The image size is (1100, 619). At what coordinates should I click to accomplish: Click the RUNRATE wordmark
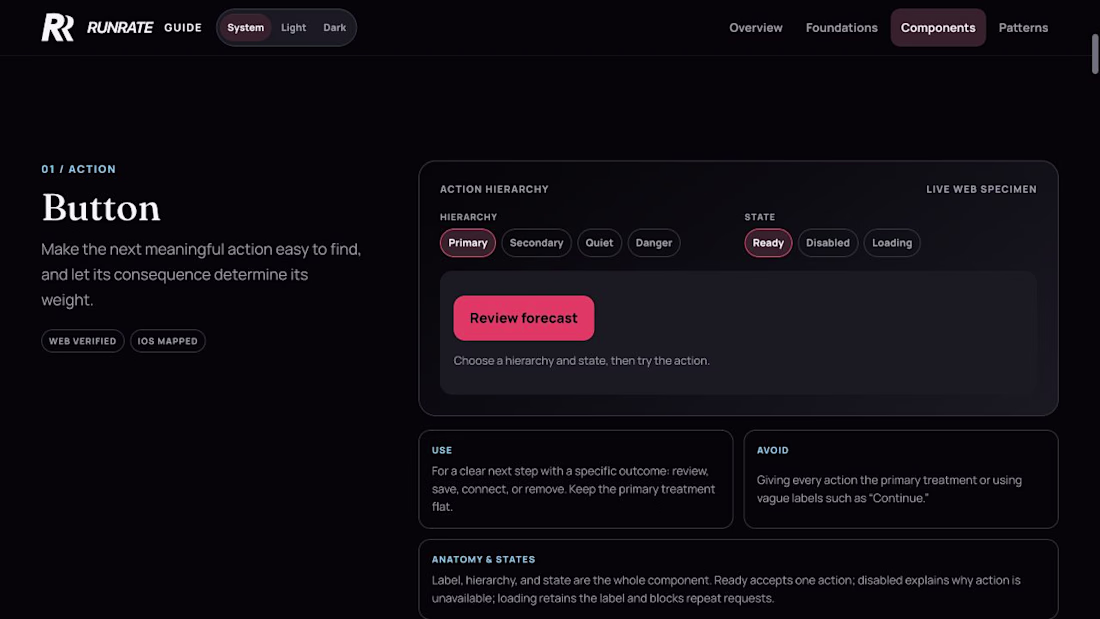[x=120, y=27]
